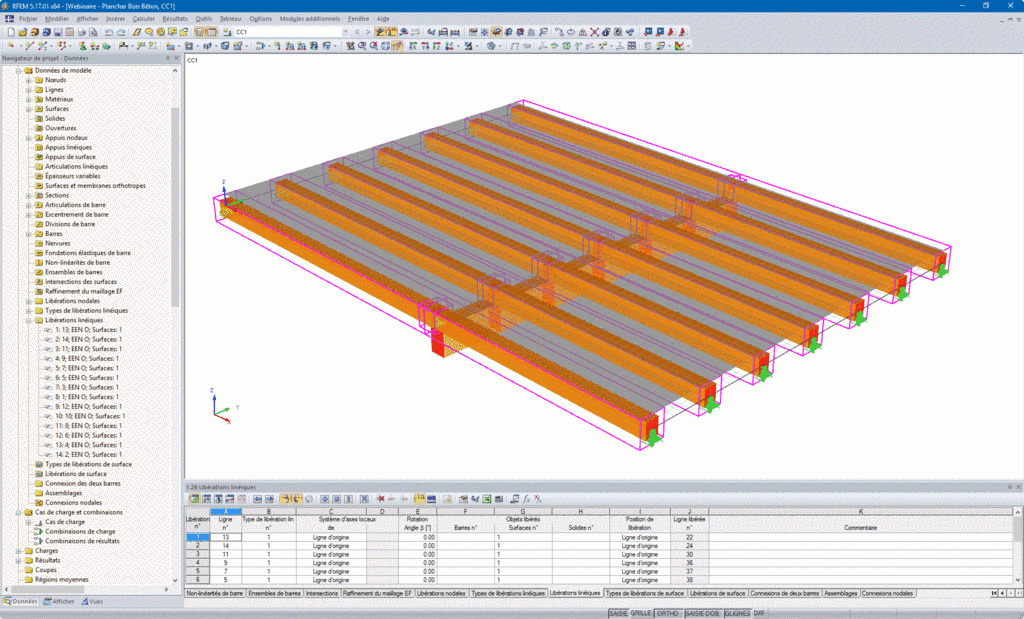Pin the project navigator panel
The width and height of the screenshot is (1024, 619).
(x=167, y=58)
